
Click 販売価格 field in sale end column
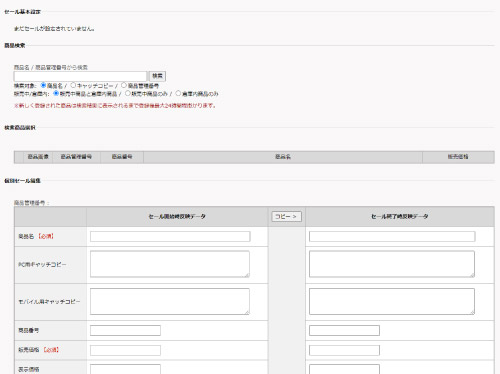pos(344,350)
